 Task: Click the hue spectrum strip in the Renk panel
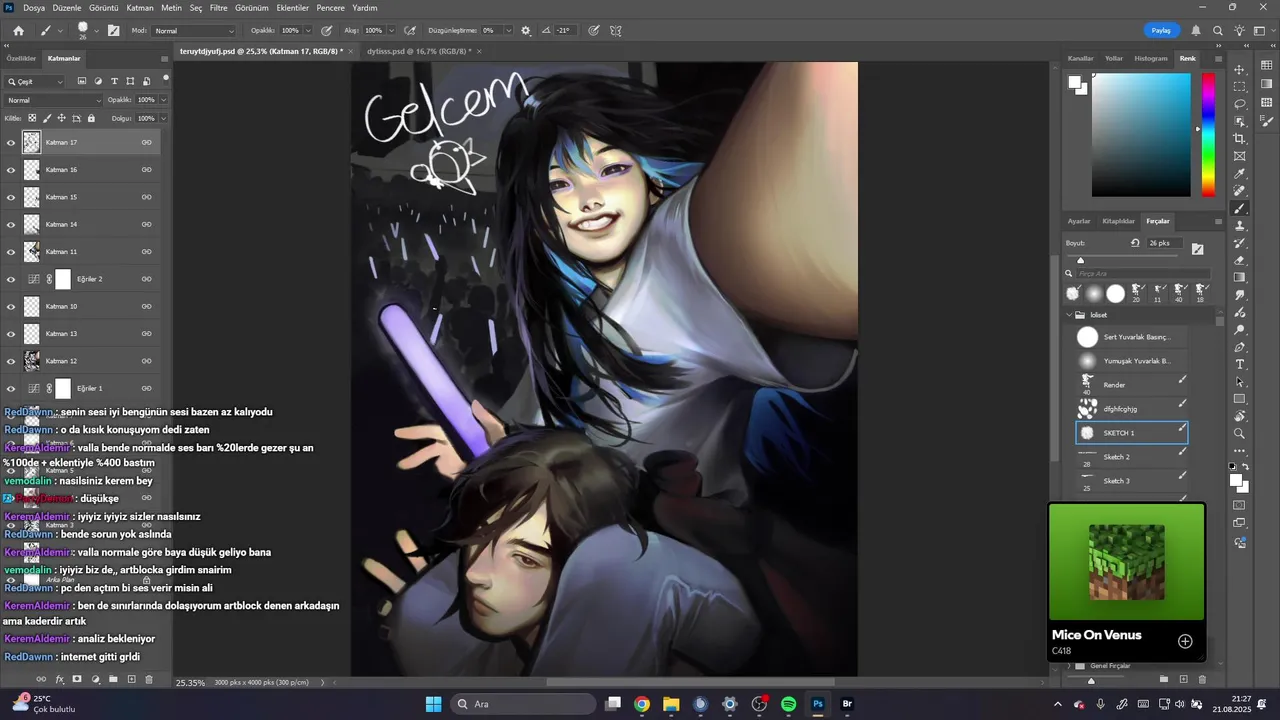[x=1208, y=135]
